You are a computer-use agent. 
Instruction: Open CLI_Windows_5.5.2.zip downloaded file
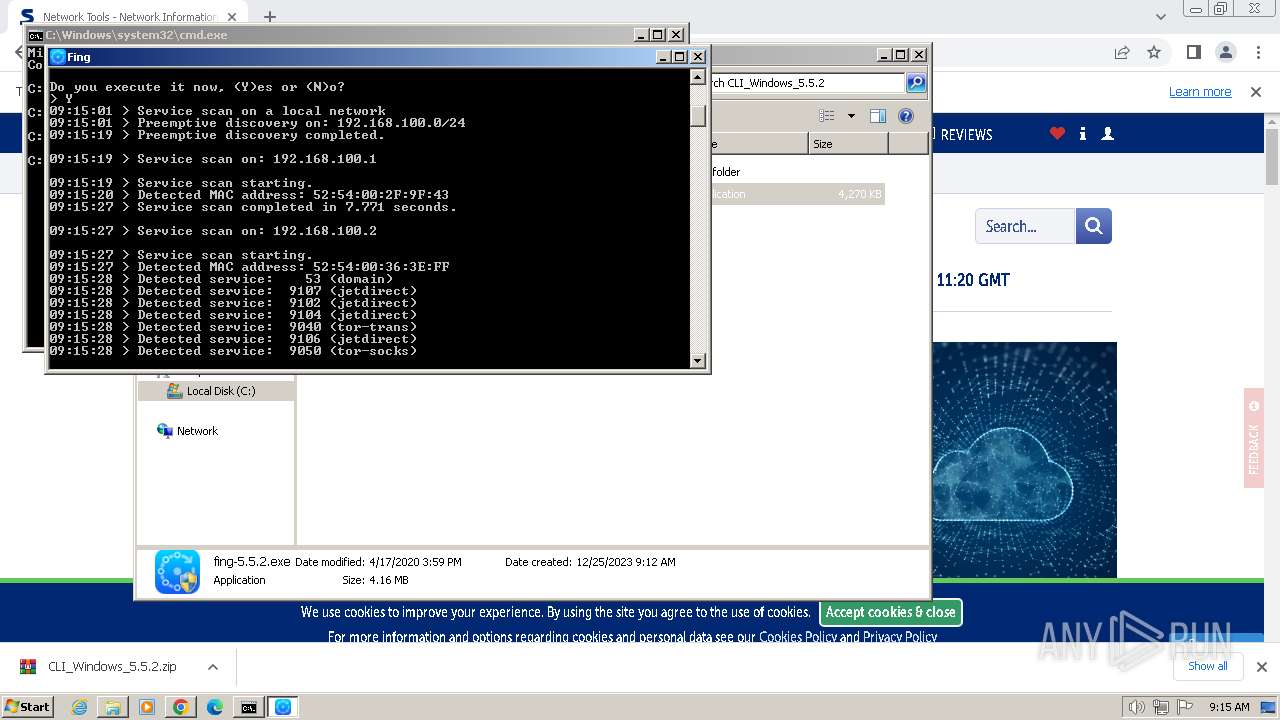coord(111,667)
